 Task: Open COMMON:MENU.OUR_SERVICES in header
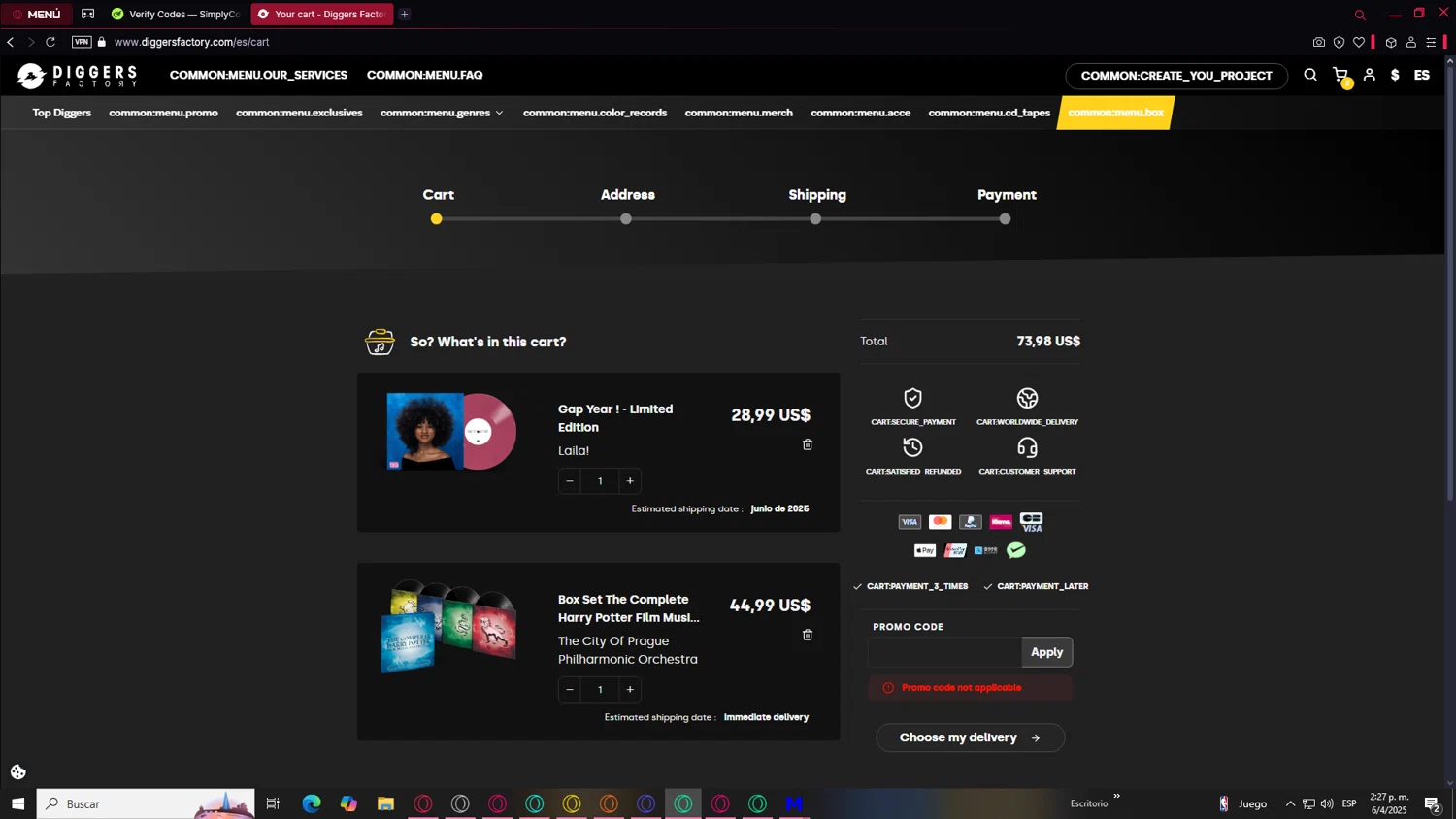tap(258, 75)
